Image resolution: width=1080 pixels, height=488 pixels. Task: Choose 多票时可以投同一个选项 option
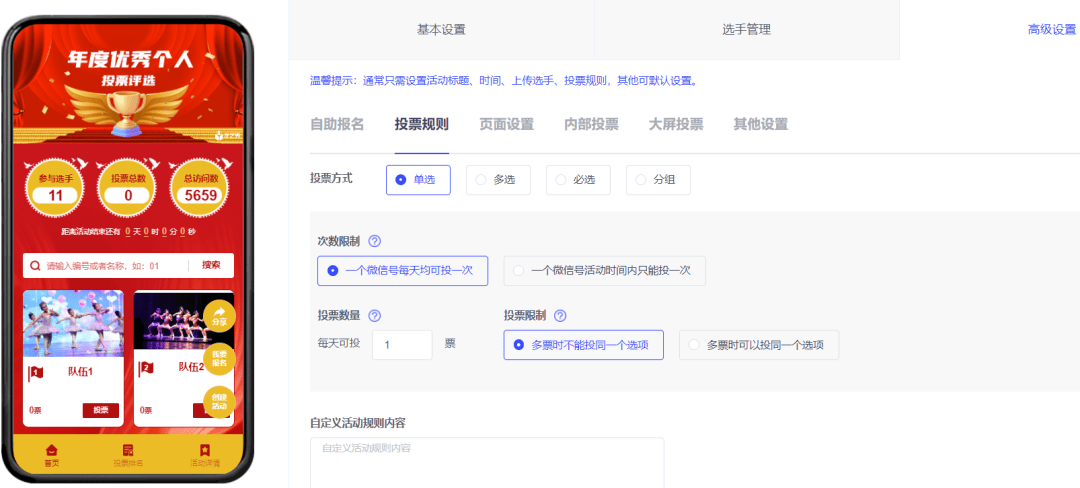pos(758,345)
